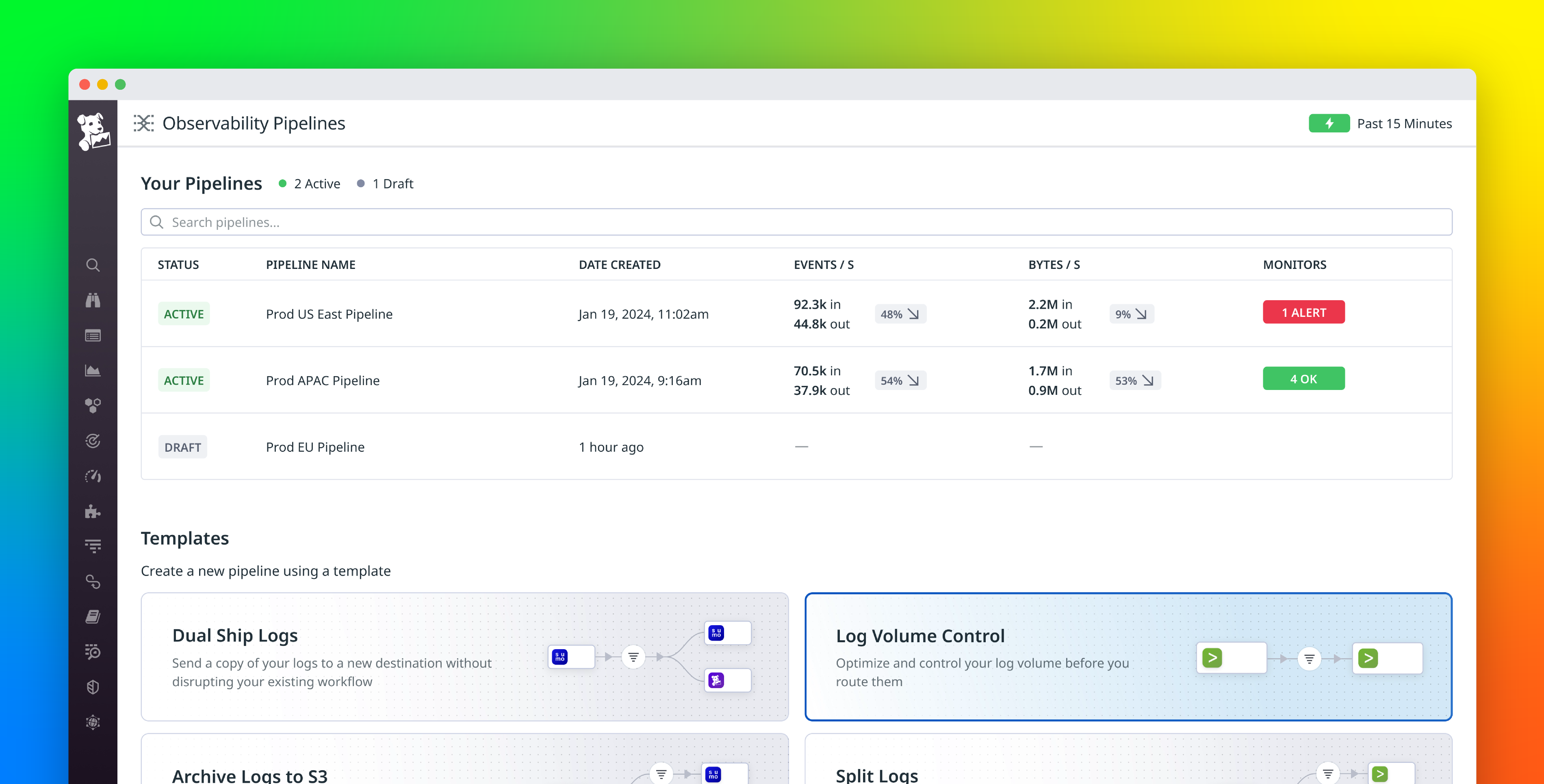Expand the 53% bytes trend for APAC Pipeline
The width and height of the screenshot is (1544, 784).
pyautogui.click(x=1134, y=380)
